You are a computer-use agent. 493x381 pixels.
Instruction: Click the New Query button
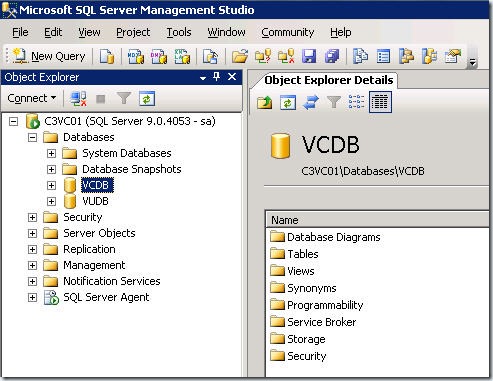pos(49,56)
